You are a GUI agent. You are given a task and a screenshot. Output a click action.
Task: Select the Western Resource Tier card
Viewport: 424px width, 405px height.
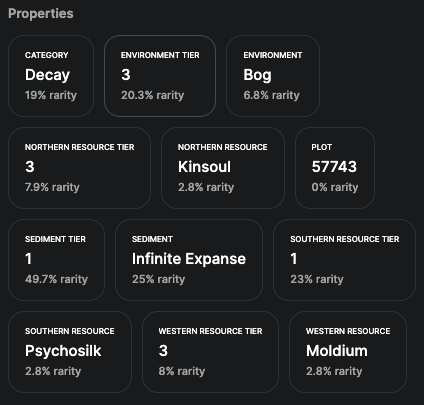click(x=210, y=352)
